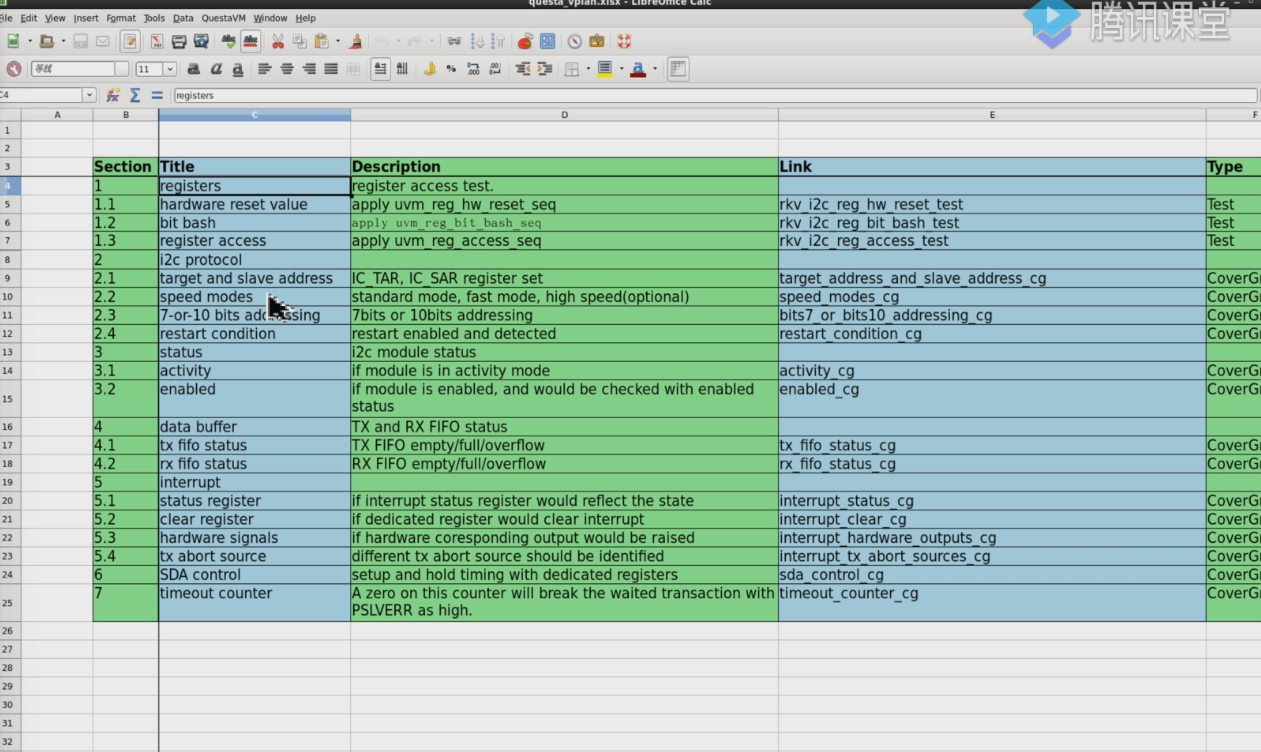Sort descending icon
The image size is (1261, 752).
tap(498, 41)
